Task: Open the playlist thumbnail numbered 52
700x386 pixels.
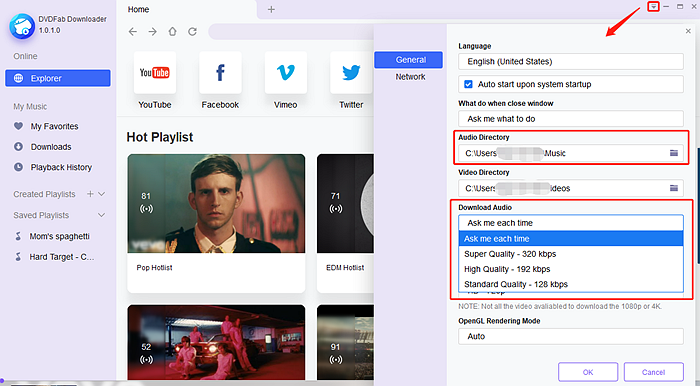Action: pos(216,342)
